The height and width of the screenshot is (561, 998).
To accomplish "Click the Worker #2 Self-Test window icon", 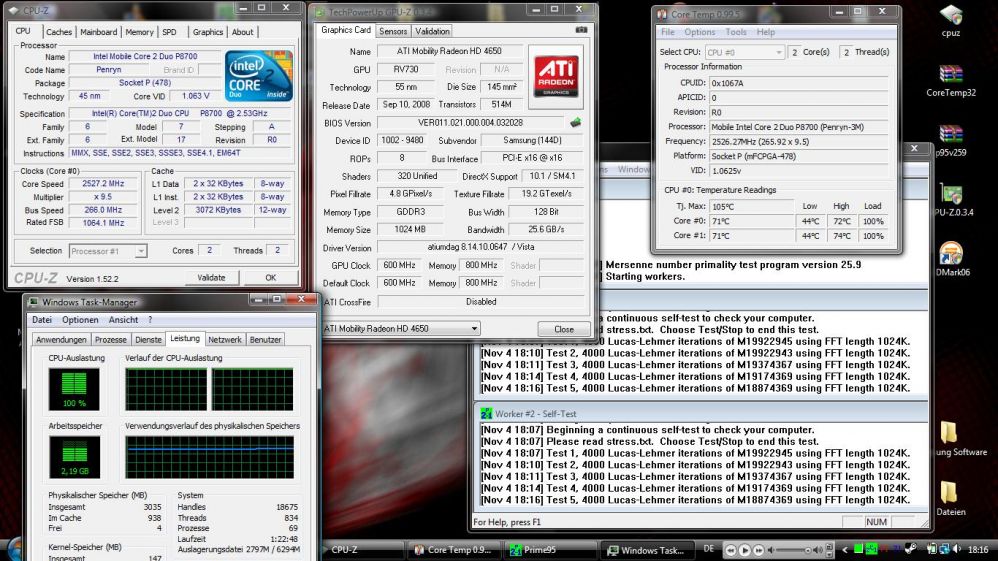I will (x=486, y=414).
